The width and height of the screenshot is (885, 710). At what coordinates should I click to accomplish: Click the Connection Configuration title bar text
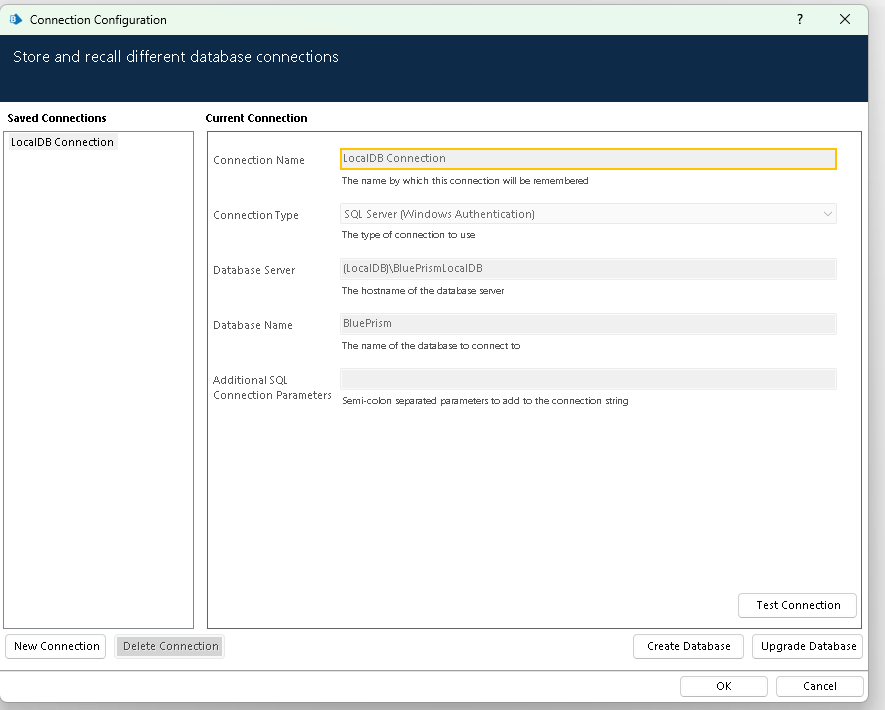[98, 20]
